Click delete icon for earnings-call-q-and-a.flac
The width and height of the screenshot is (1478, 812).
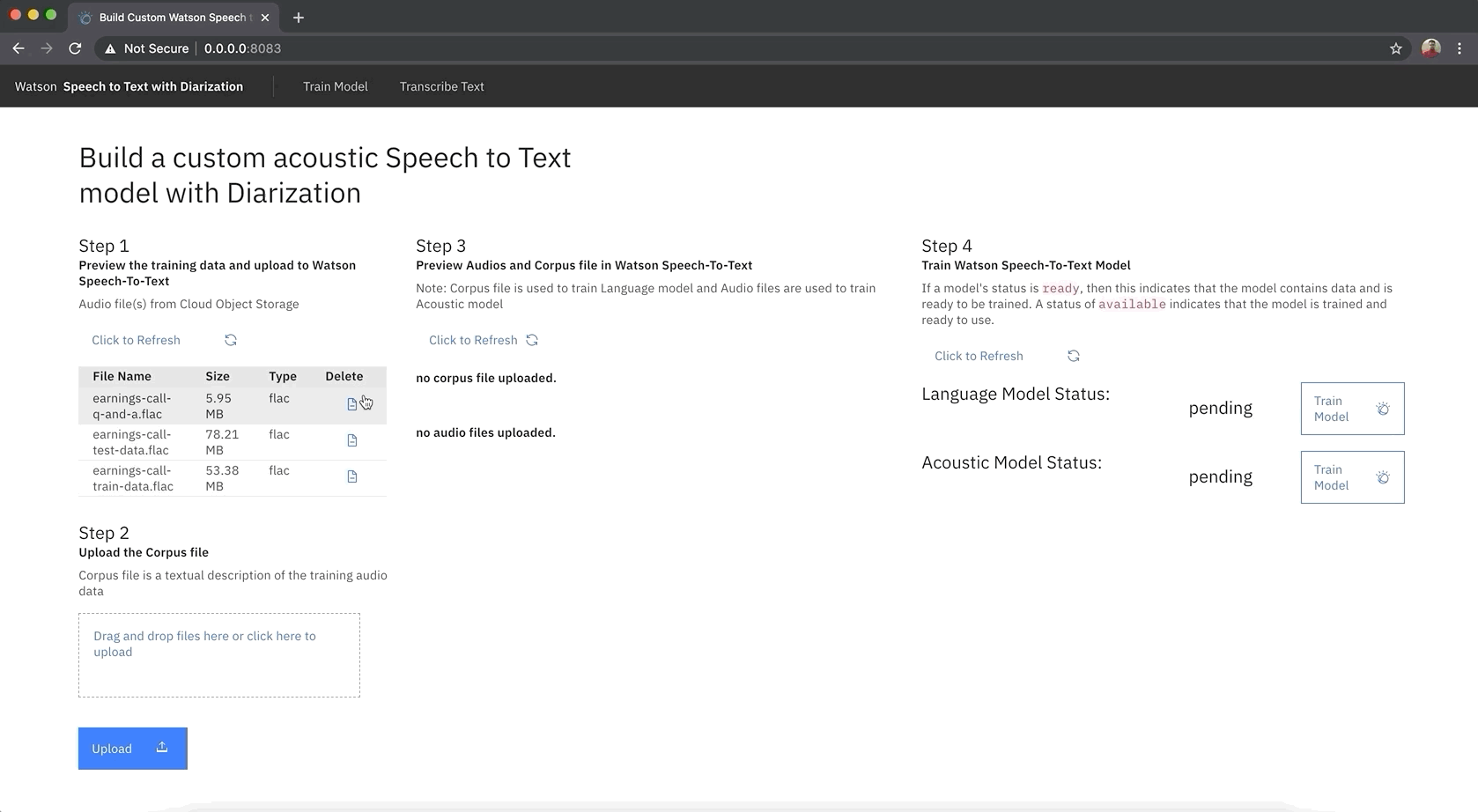click(352, 404)
